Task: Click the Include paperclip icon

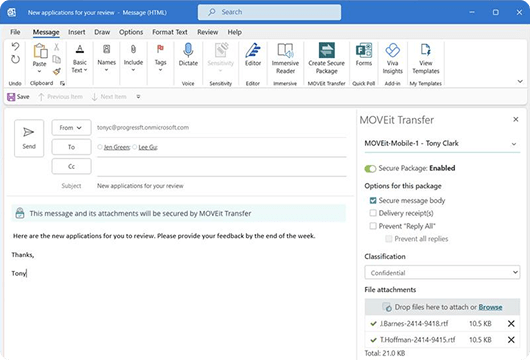Action: (x=133, y=49)
